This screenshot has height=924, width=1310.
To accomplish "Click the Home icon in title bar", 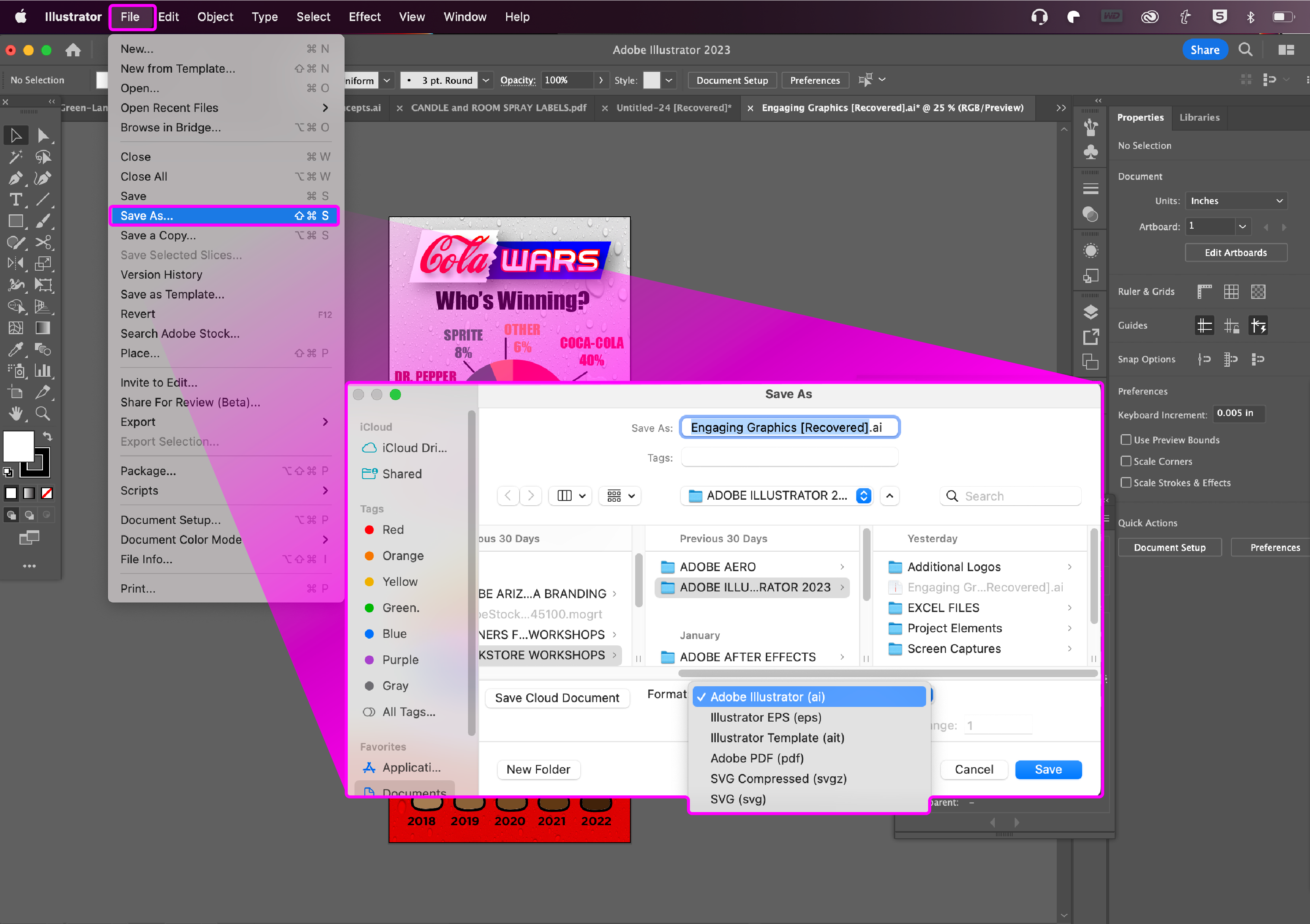I will (x=73, y=50).
